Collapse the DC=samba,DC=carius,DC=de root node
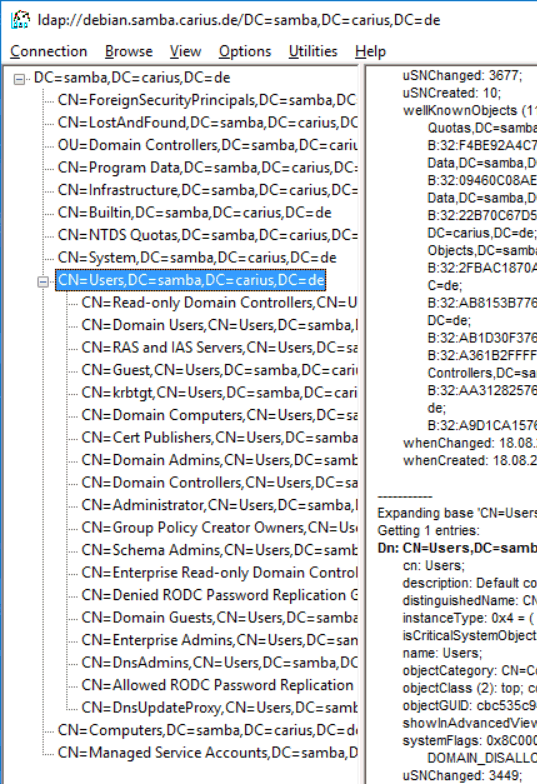The image size is (537, 784). click(19, 79)
